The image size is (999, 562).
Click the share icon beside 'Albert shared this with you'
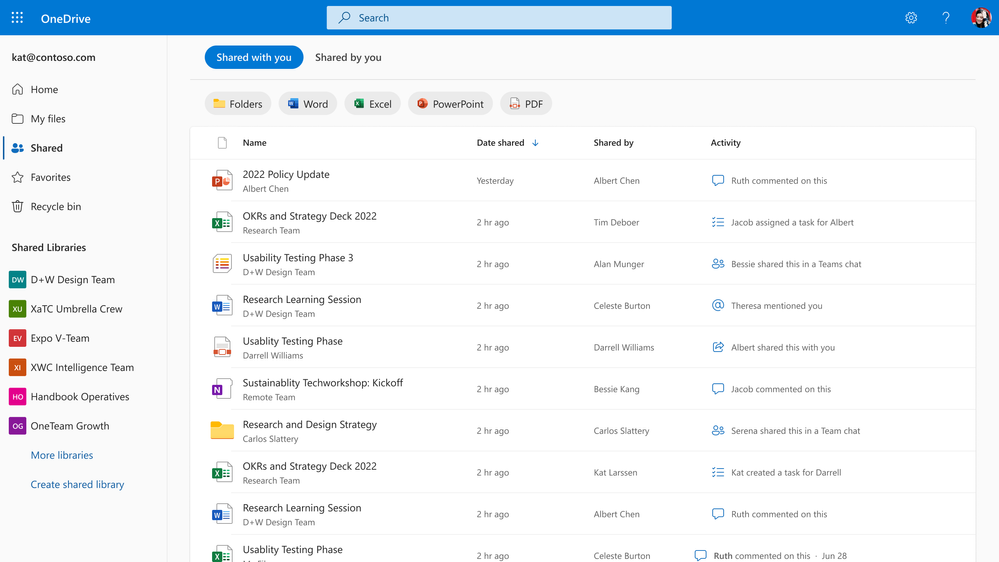pyautogui.click(x=717, y=347)
